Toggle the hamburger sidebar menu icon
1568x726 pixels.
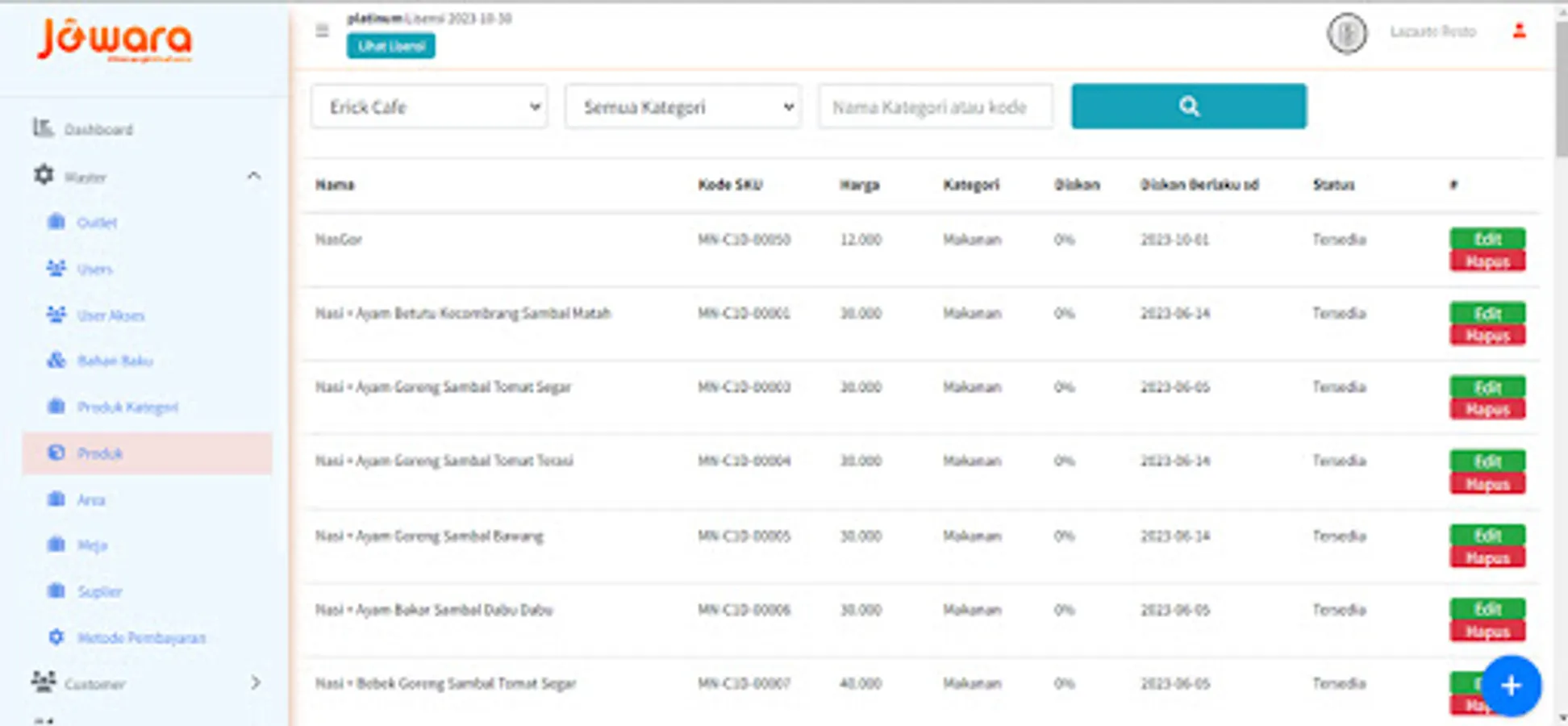[x=322, y=31]
